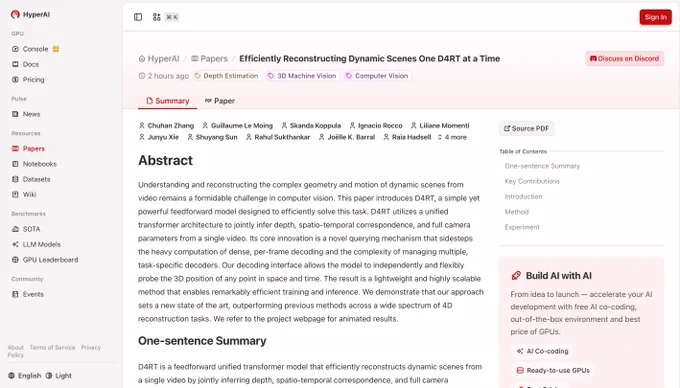
Task: Open the Source PDF link
Action: [x=526, y=128]
